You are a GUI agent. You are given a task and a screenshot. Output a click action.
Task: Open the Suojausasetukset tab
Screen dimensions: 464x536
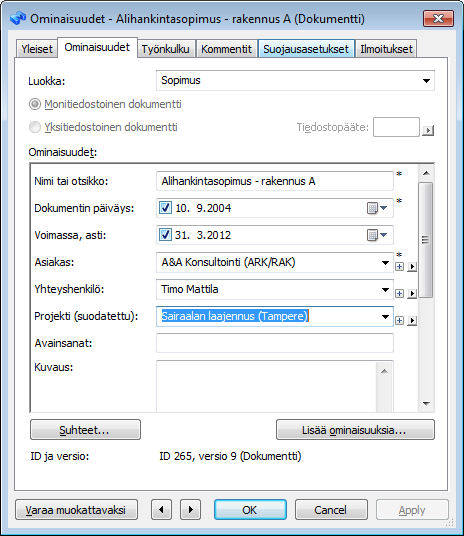pyautogui.click(x=306, y=49)
